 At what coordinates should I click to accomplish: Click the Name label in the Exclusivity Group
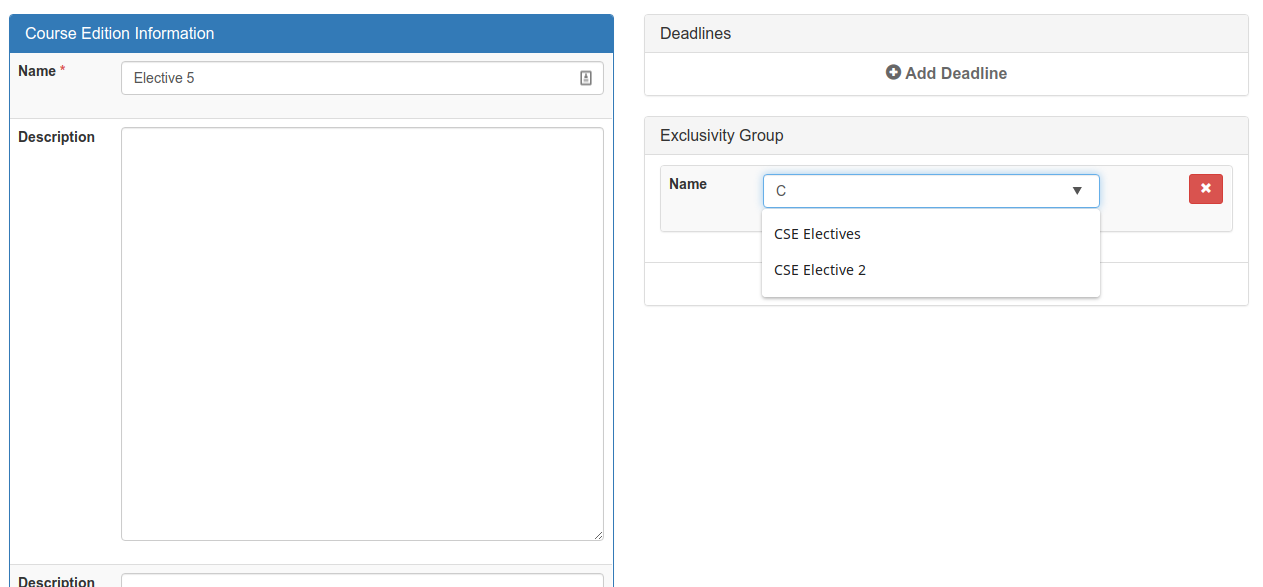coord(688,184)
